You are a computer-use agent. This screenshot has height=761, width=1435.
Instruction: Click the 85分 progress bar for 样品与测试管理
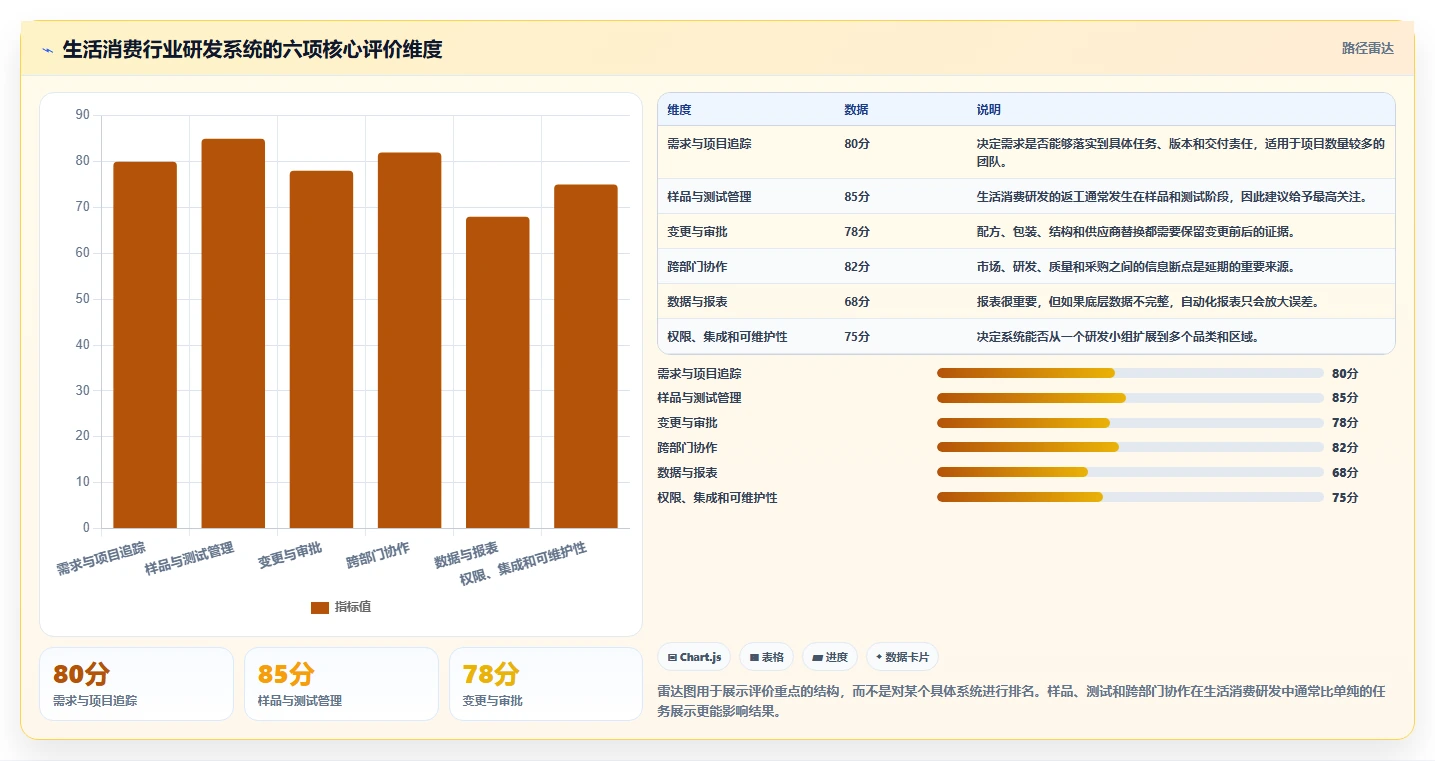[x=1130, y=398]
